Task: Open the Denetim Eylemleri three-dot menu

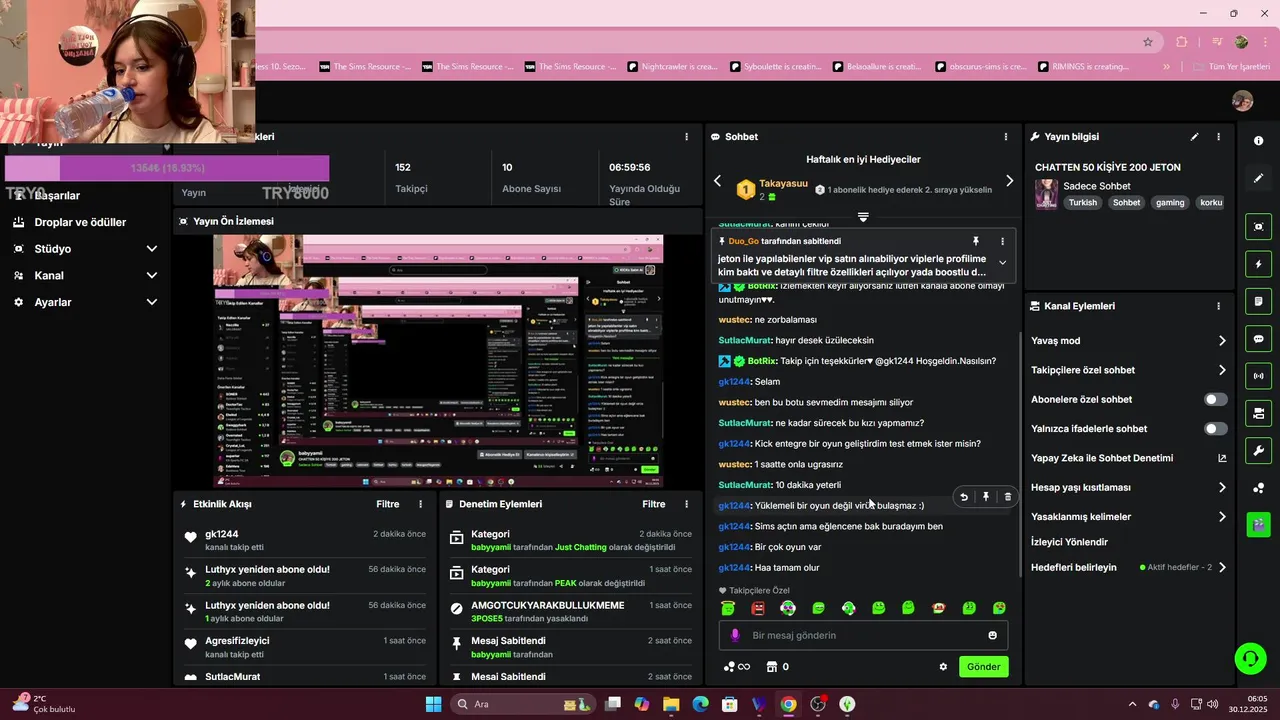Action: [686, 505]
